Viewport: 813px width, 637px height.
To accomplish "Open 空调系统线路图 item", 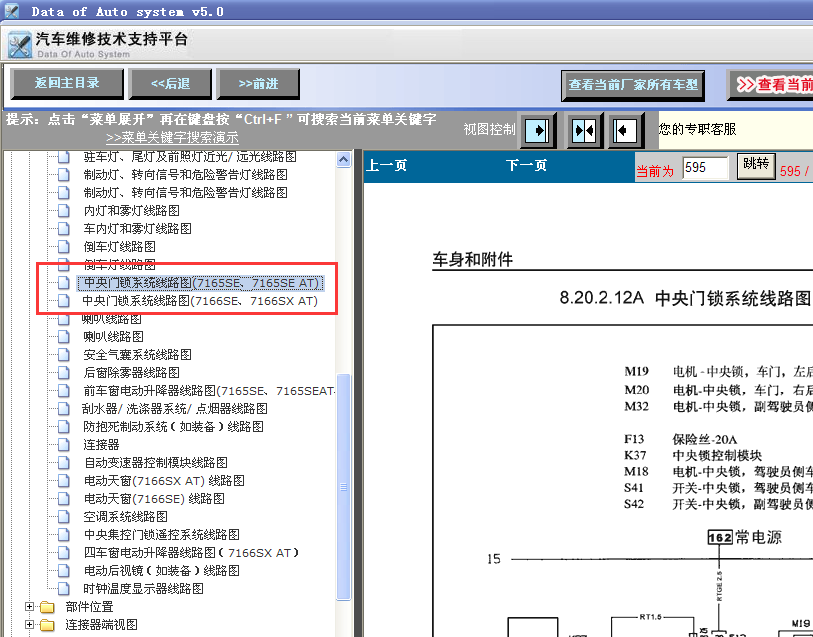I will 125,517.
